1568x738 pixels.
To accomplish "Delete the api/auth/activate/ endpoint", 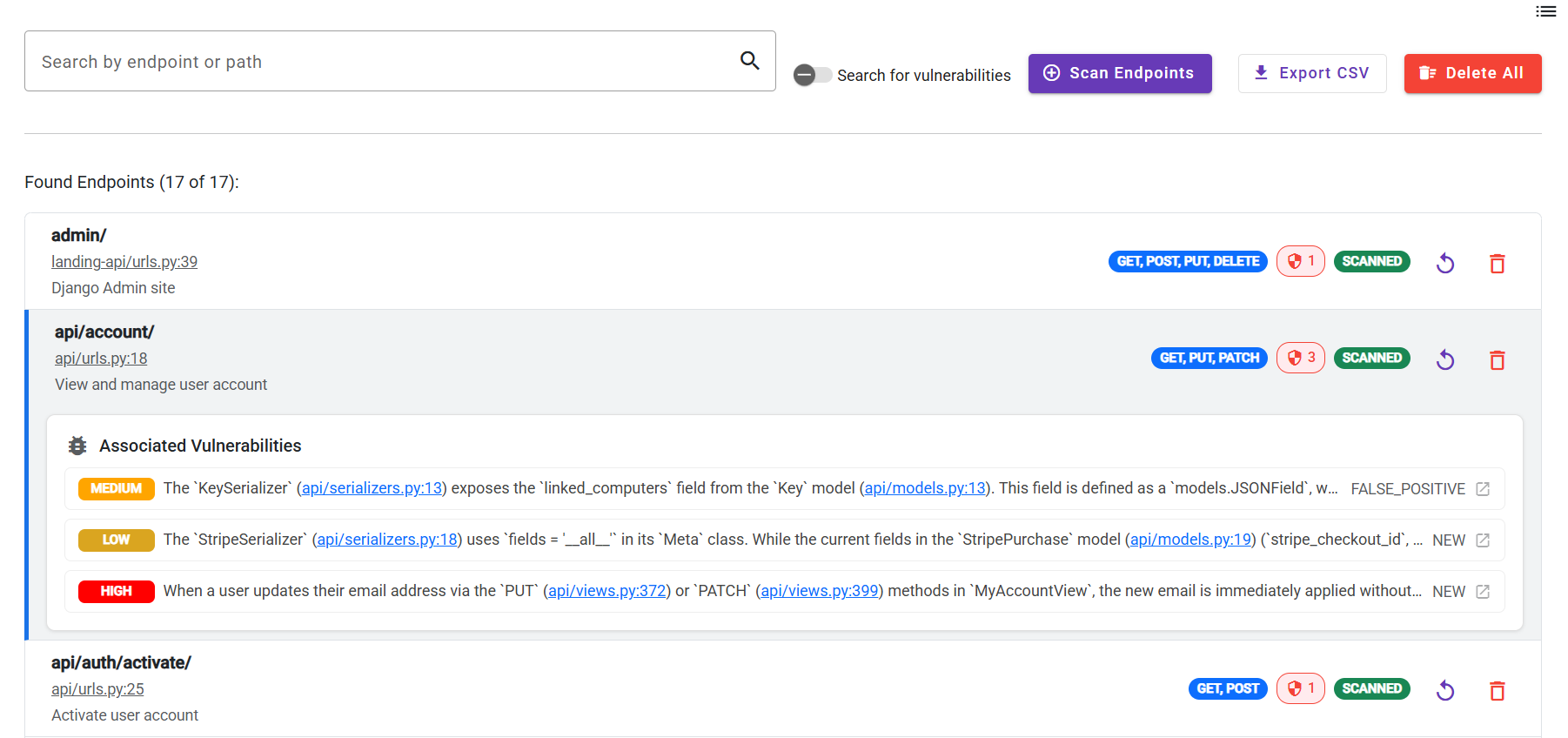I will pos(1497,690).
